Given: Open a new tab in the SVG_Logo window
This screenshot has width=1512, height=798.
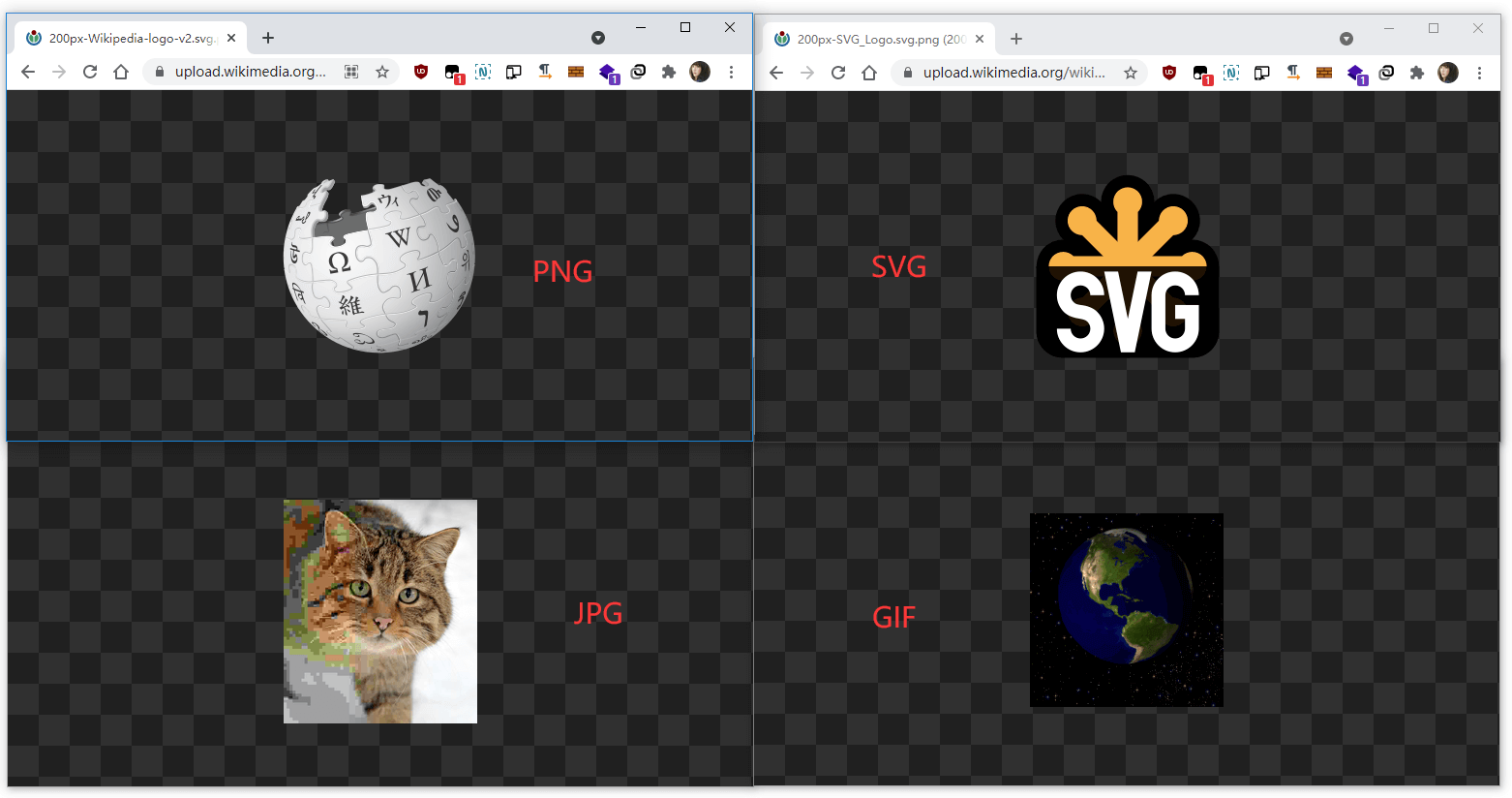Looking at the screenshot, I should [x=1016, y=39].
